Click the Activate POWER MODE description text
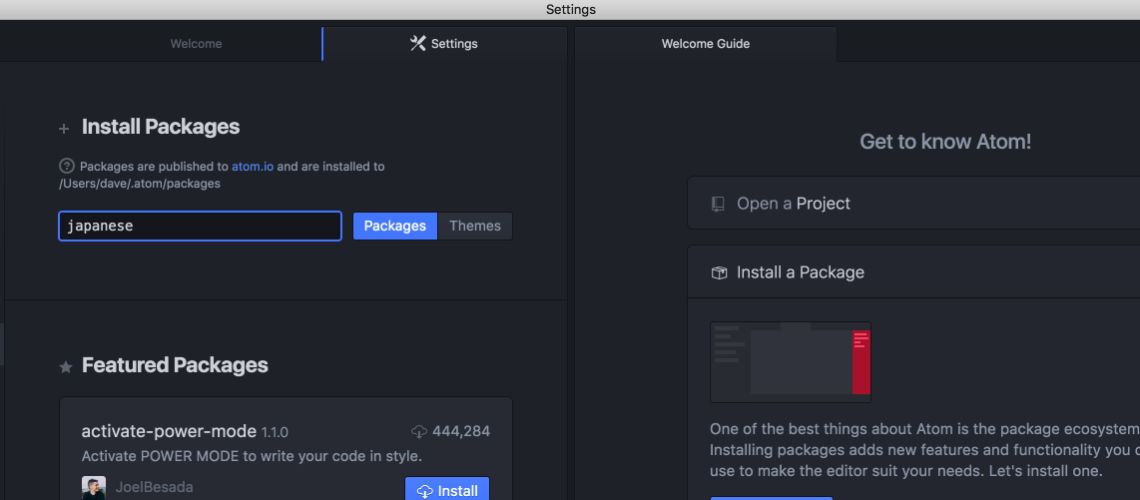The width and height of the screenshot is (1140, 500). tap(252, 456)
